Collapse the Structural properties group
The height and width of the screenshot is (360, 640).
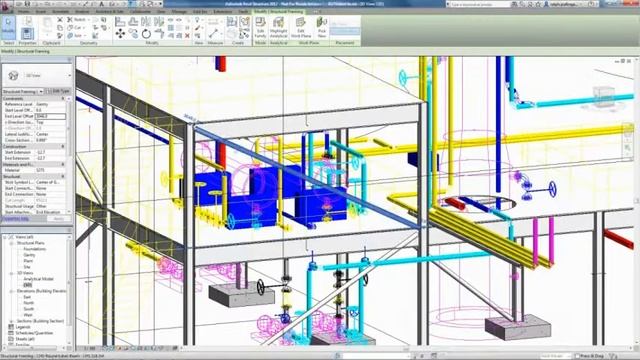tap(63, 177)
